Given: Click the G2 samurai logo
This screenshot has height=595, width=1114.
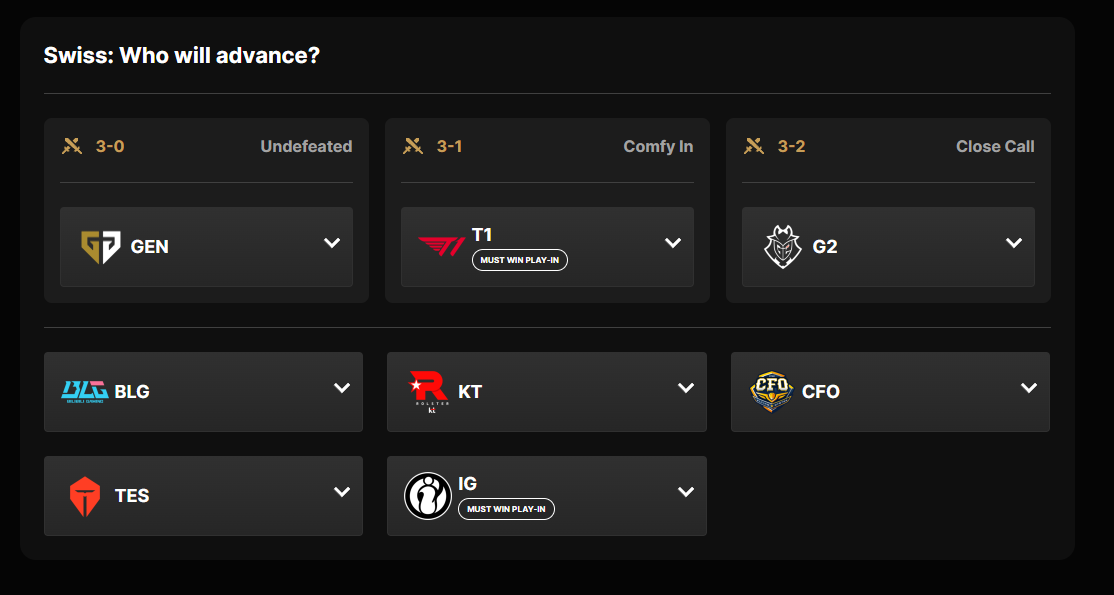Looking at the screenshot, I should 782,247.
